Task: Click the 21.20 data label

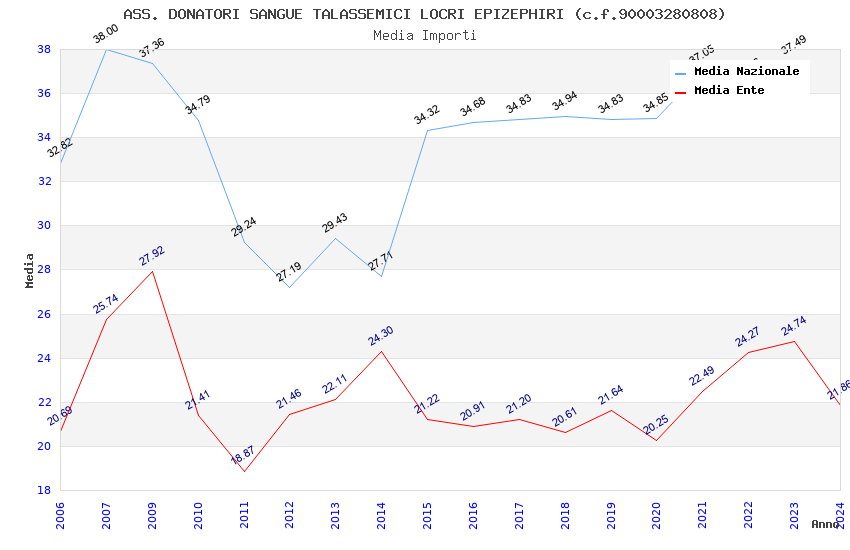Action: coord(519,404)
